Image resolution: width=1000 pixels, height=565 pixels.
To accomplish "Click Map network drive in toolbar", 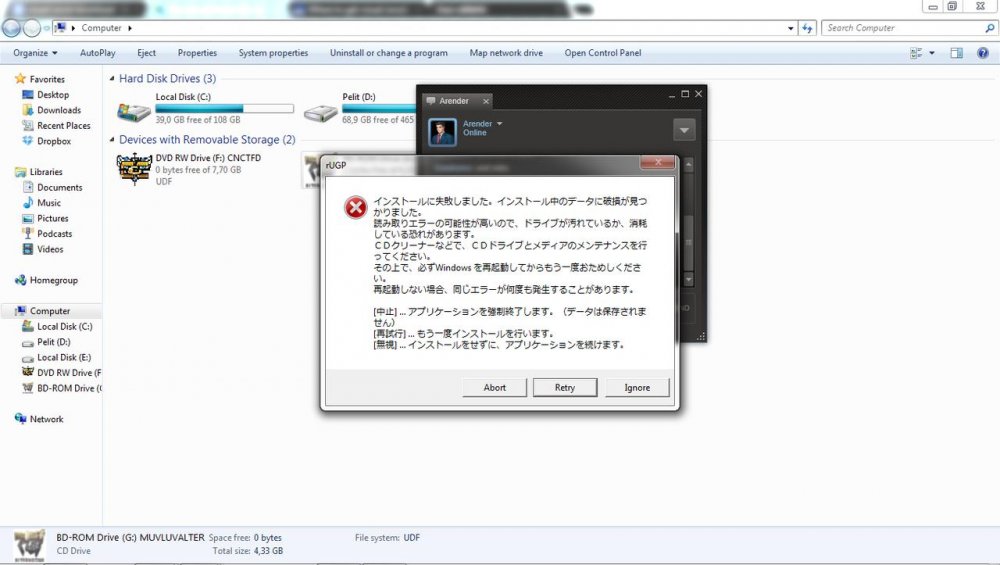I will tap(506, 53).
